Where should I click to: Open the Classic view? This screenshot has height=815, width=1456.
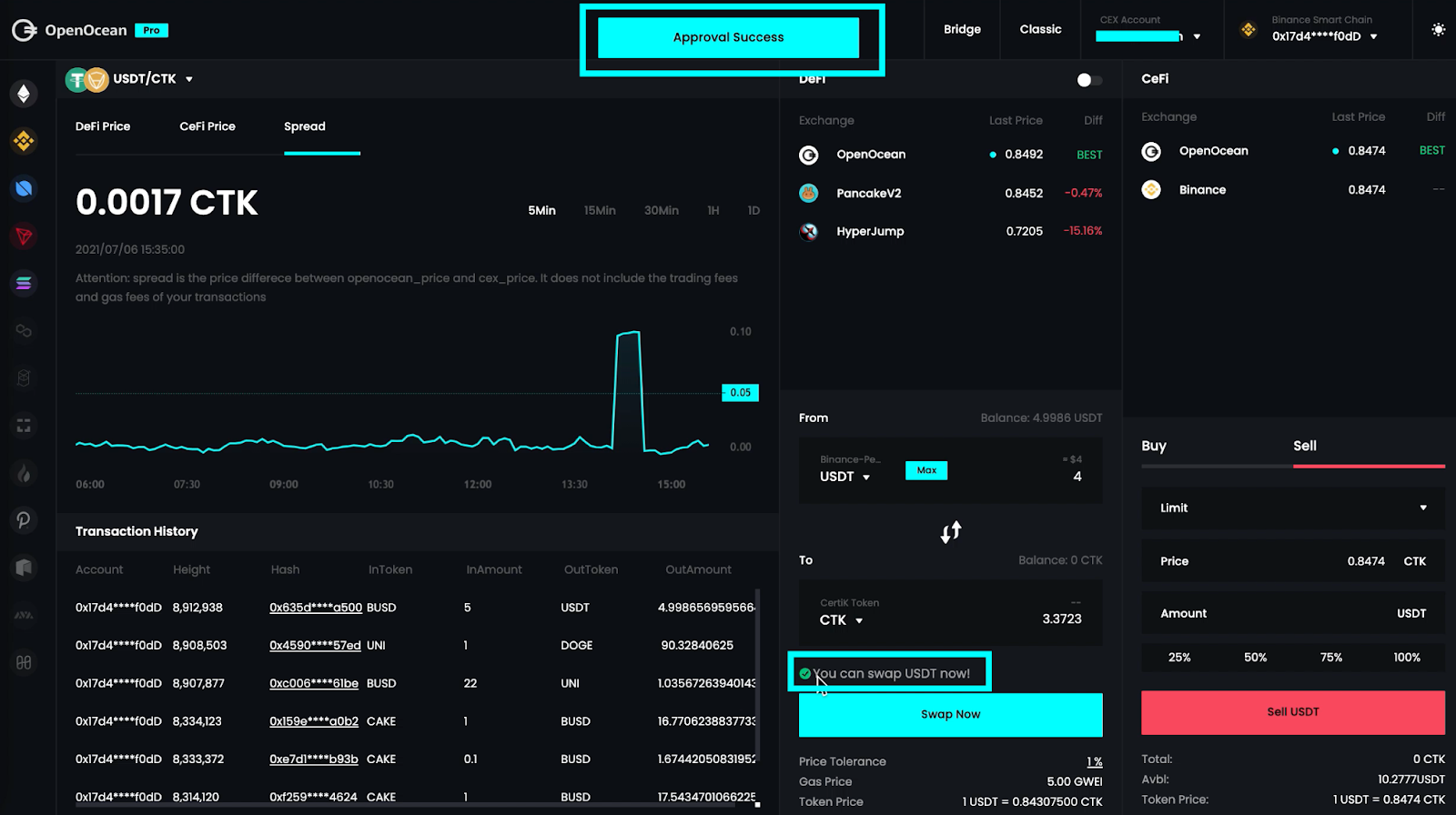pos(1040,29)
